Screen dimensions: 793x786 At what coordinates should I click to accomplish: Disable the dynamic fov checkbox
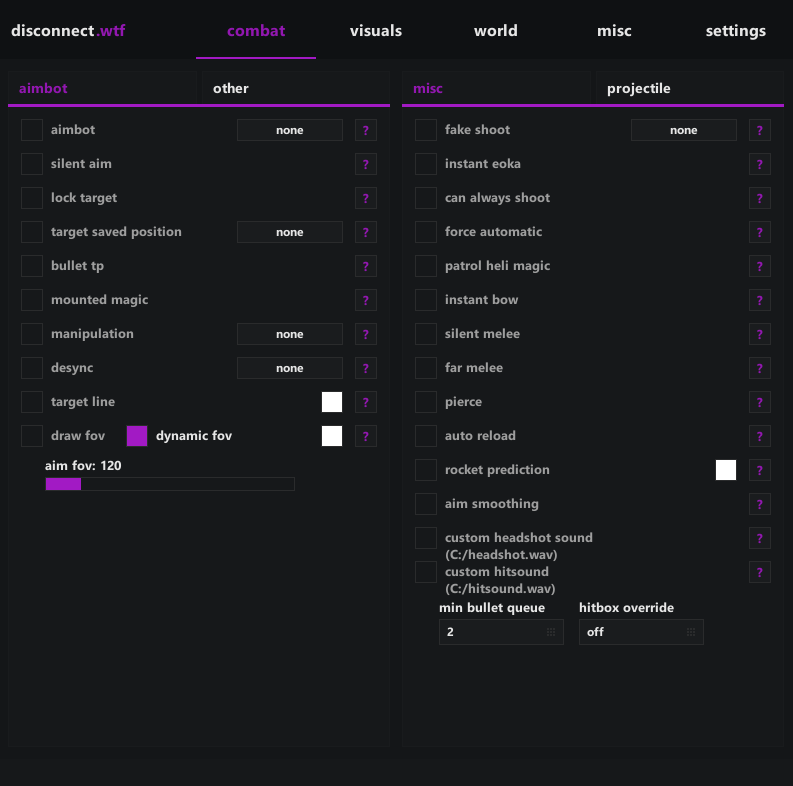[137, 436]
